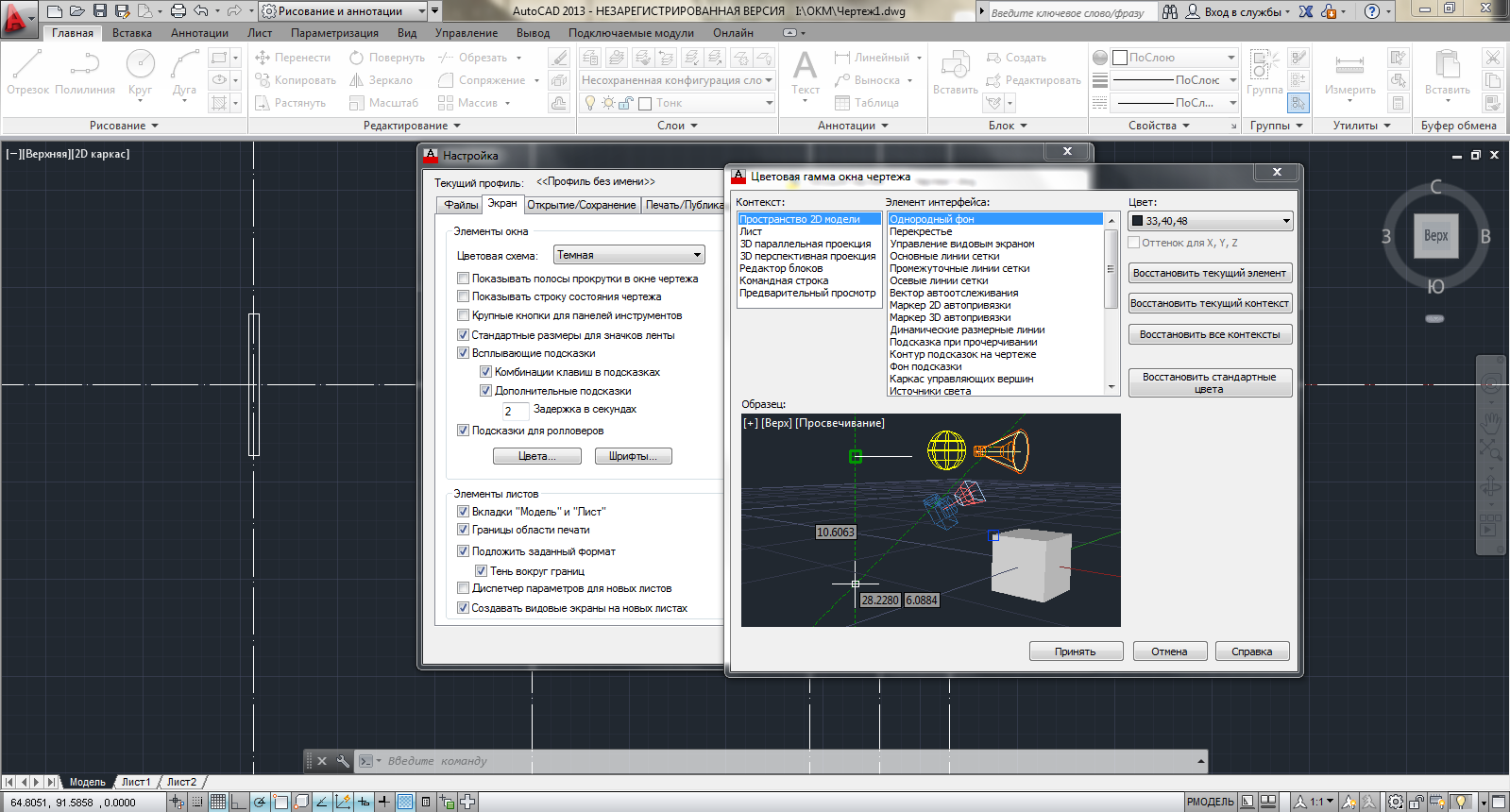Open the Файлы tab in Настройка
The height and width of the screenshot is (812, 1510).
461,205
